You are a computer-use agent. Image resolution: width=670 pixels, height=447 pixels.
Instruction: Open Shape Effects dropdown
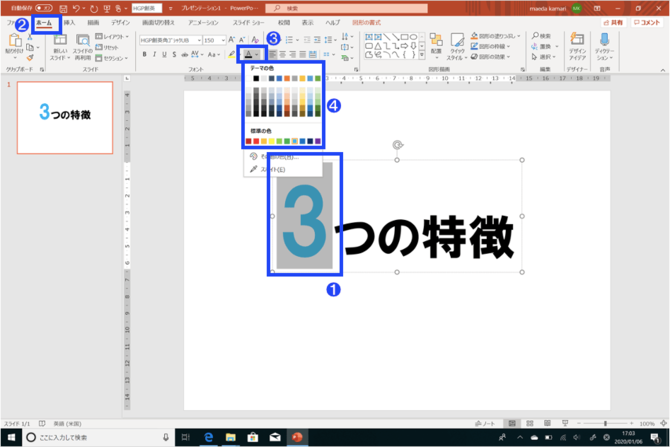click(491, 57)
